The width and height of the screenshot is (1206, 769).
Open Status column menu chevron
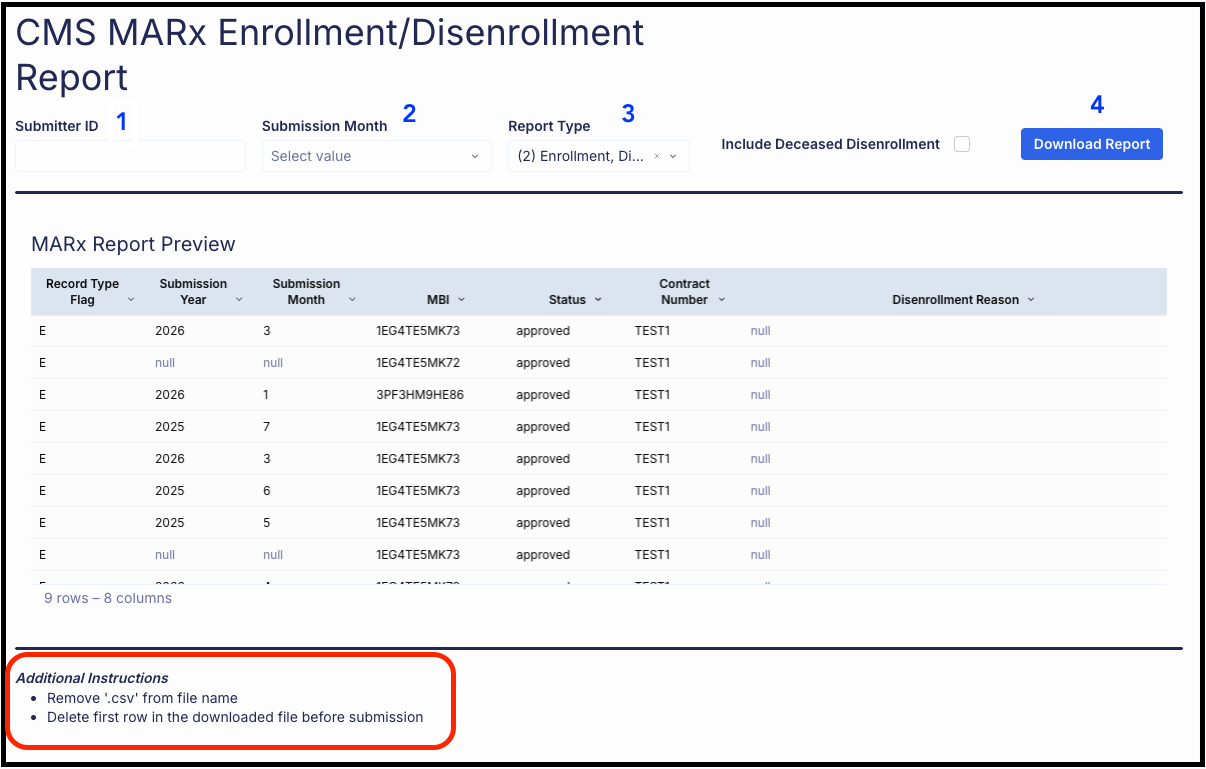(x=598, y=300)
